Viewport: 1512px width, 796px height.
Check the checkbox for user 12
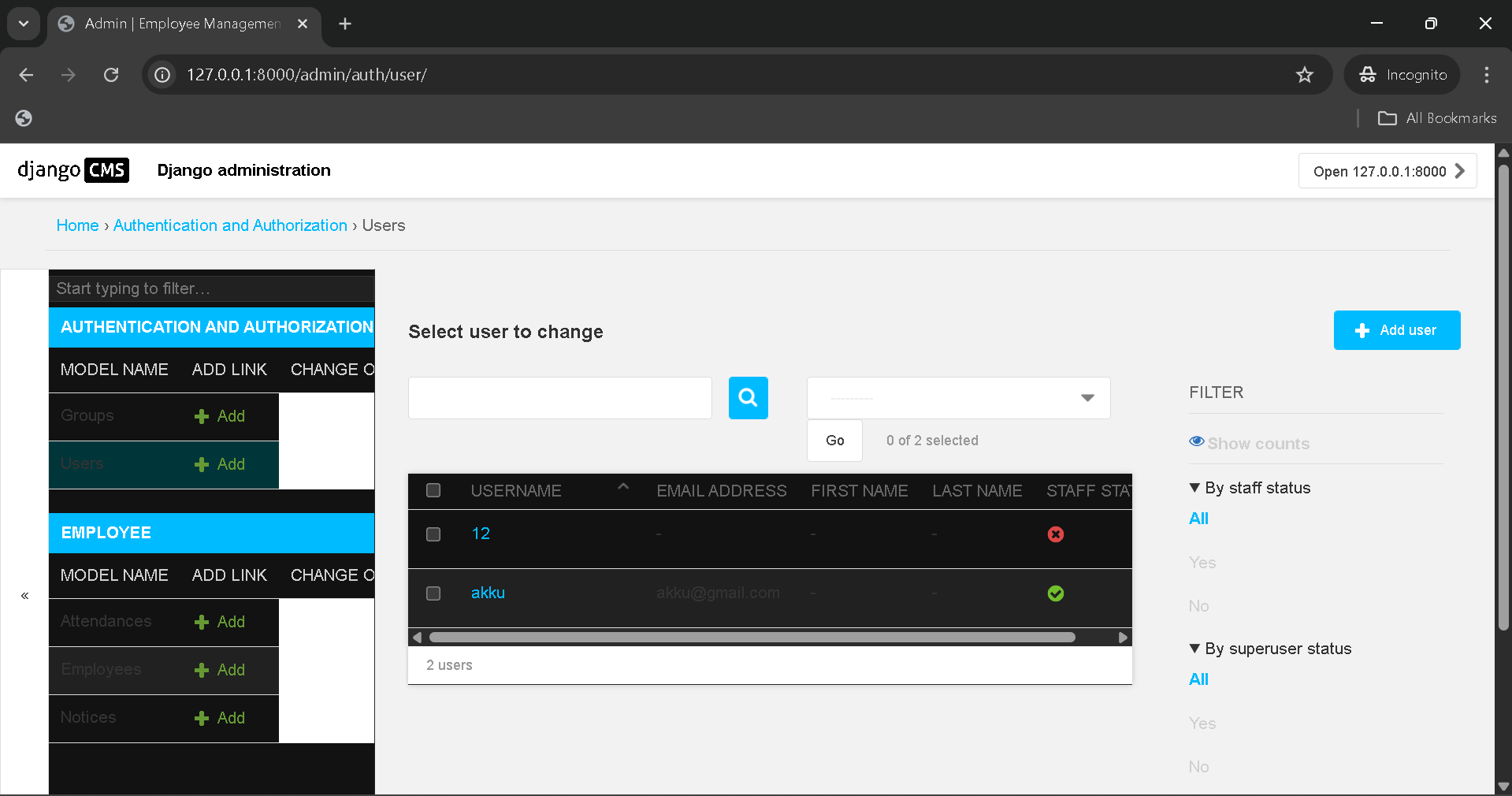coord(433,534)
